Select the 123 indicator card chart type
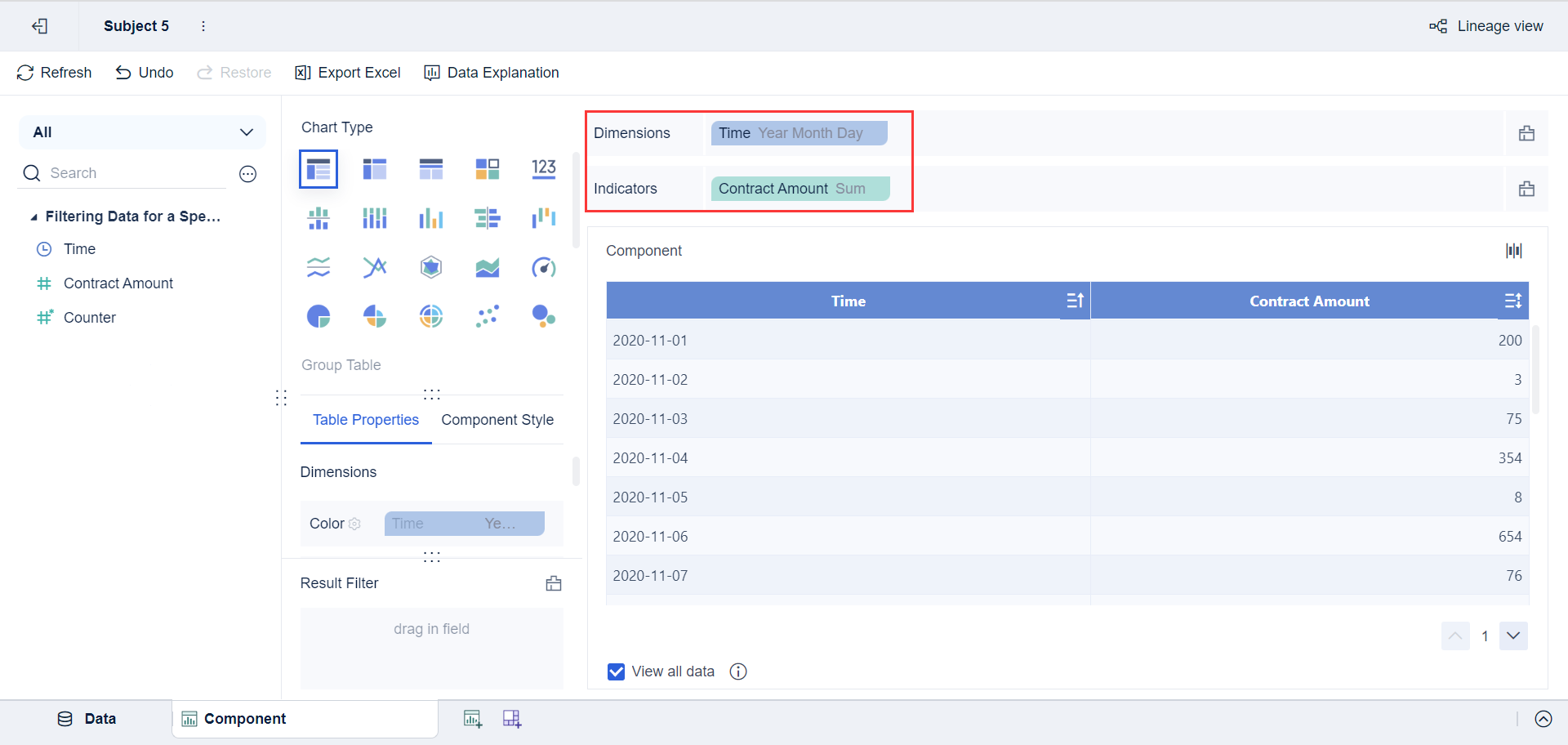The image size is (1568, 745). [x=544, y=169]
